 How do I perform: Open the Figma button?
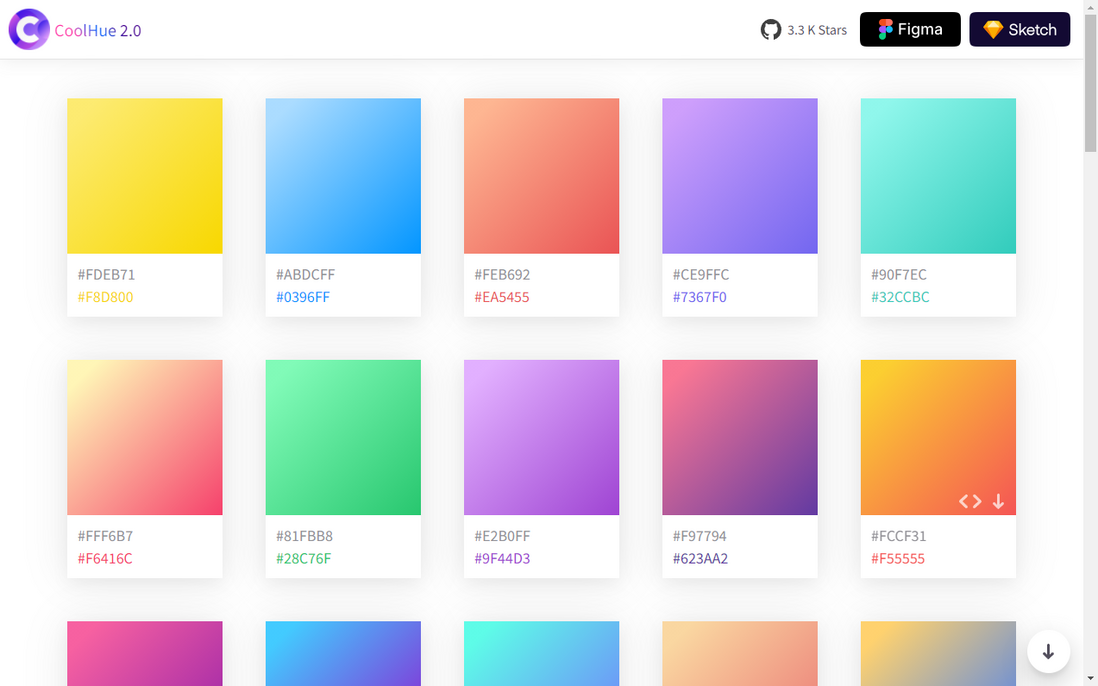(910, 29)
